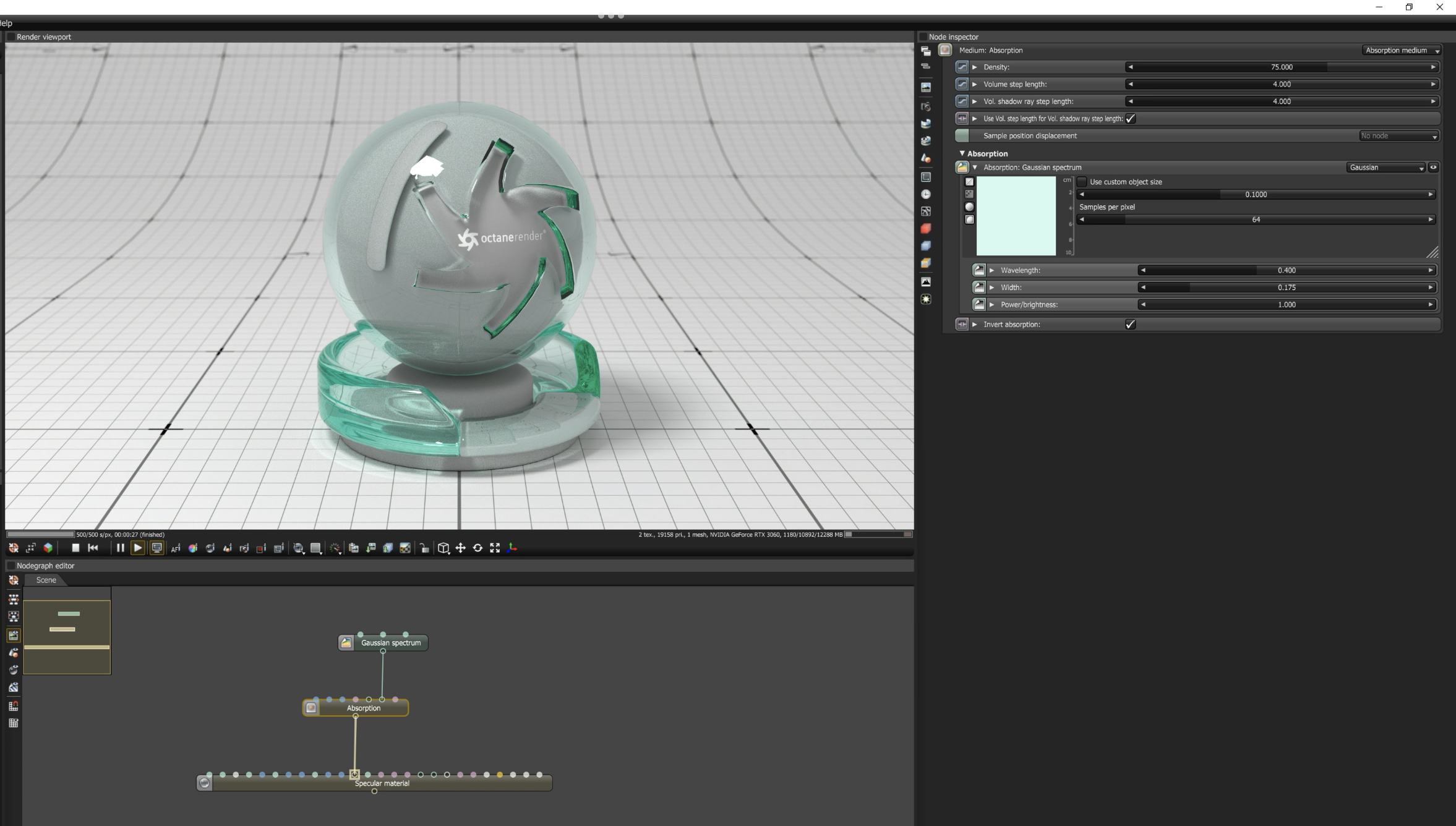
Task: Select the Specular material node
Action: (x=381, y=783)
